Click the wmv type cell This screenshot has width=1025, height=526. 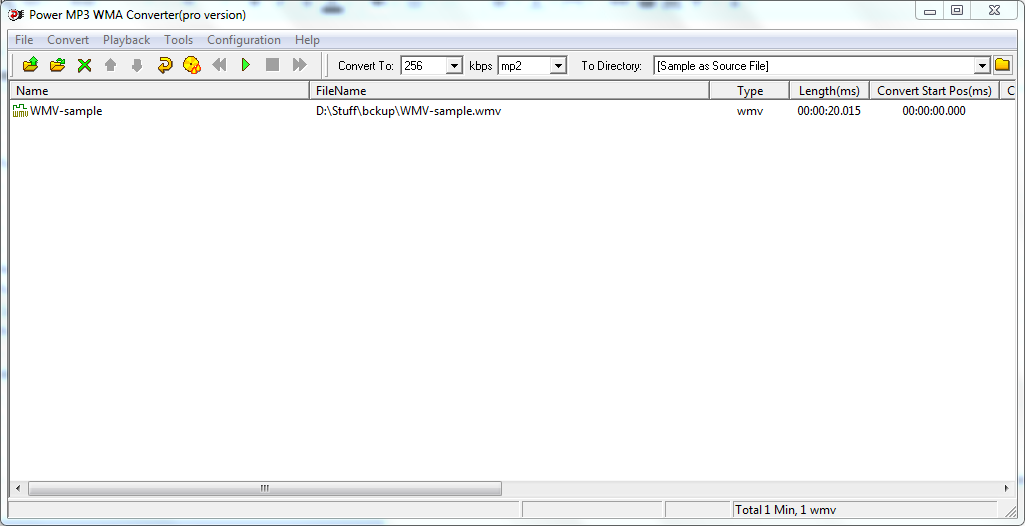750,111
